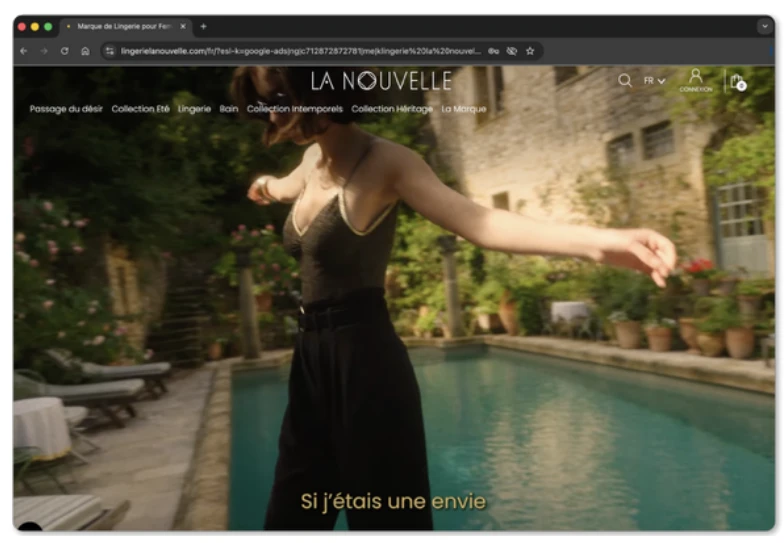Open the La Marque menu
784x543 pixels.
click(x=464, y=108)
